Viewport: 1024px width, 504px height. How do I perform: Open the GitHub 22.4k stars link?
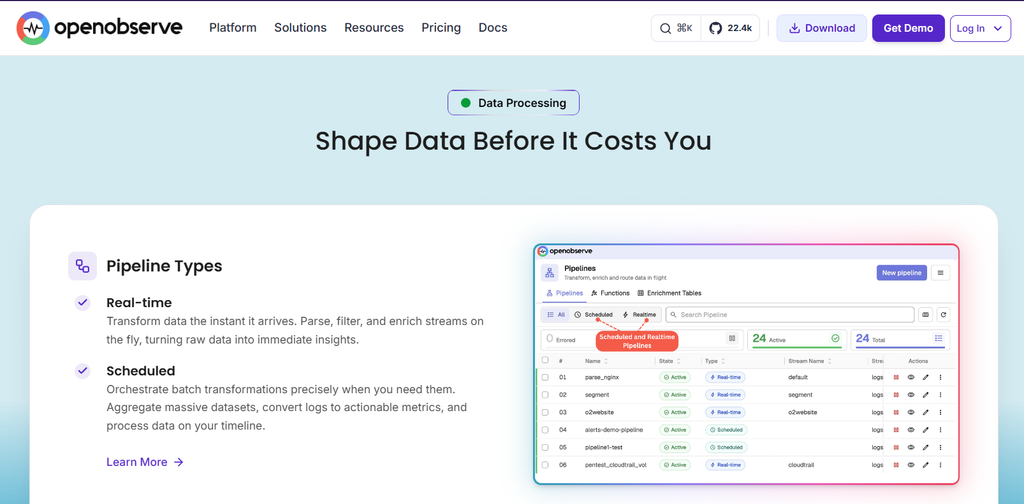[730, 28]
